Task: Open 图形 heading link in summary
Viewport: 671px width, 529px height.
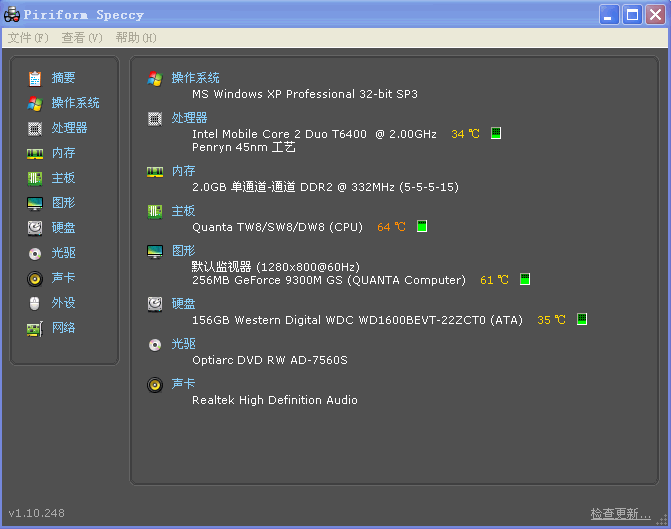Action: pyautogui.click(x=184, y=250)
